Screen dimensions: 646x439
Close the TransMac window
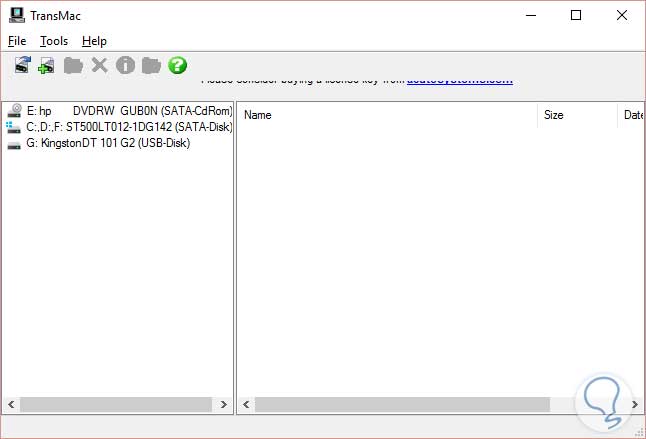[622, 15]
